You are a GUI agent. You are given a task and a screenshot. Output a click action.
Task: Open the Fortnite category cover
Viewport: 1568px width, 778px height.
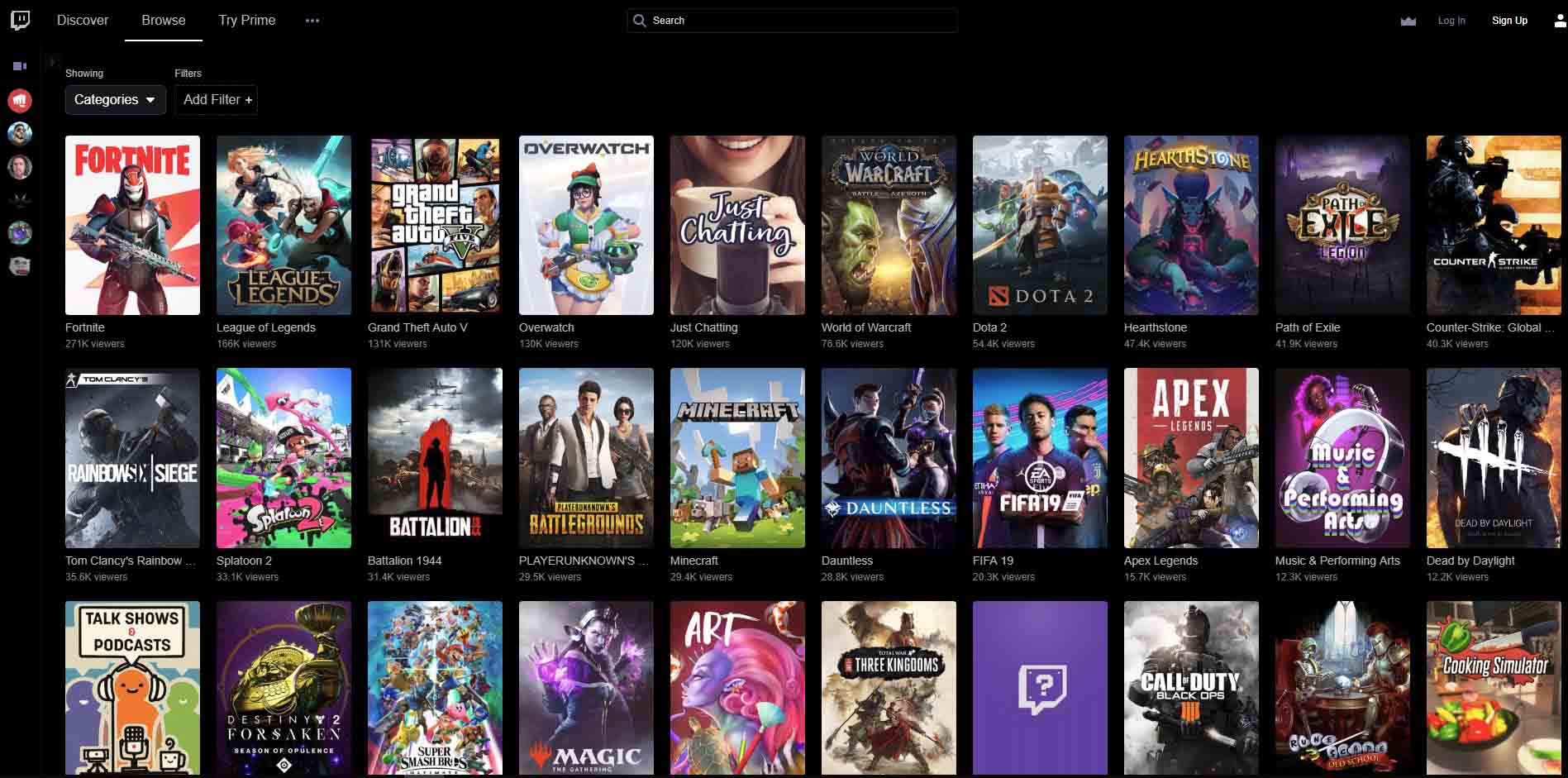tap(132, 225)
